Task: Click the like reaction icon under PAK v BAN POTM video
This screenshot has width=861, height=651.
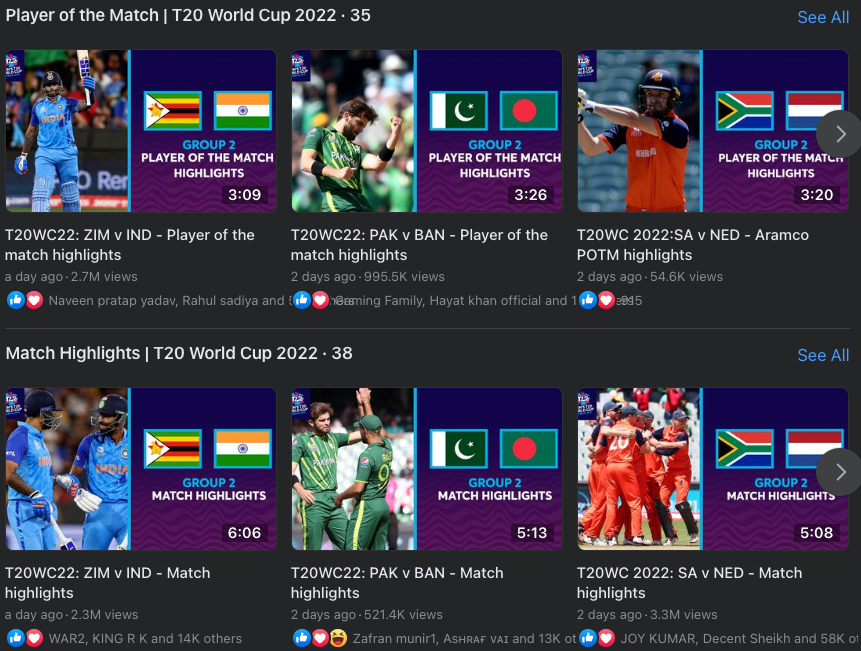Action: tap(302, 300)
